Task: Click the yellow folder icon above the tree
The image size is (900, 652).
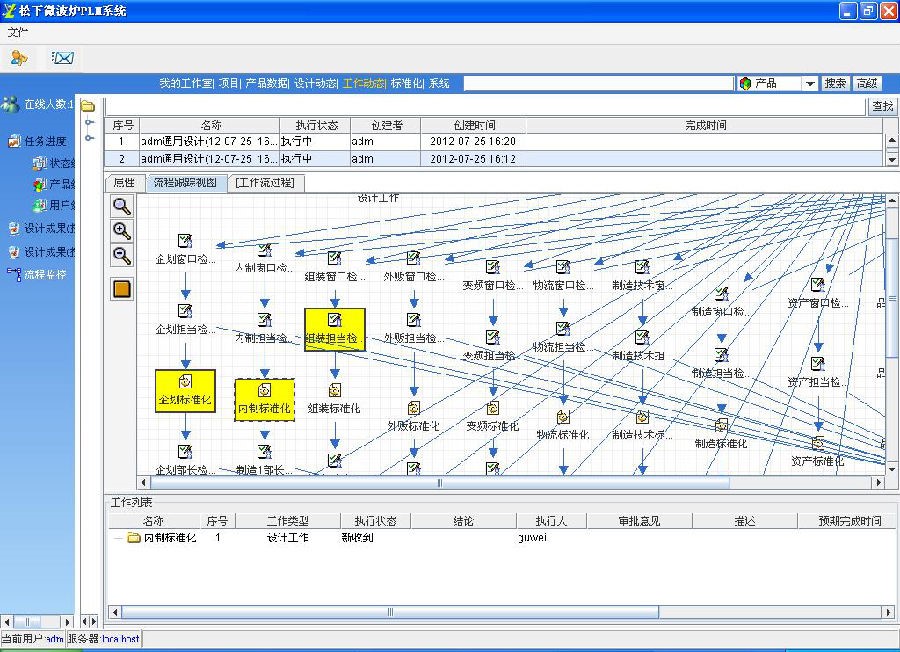Action: coord(88,106)
